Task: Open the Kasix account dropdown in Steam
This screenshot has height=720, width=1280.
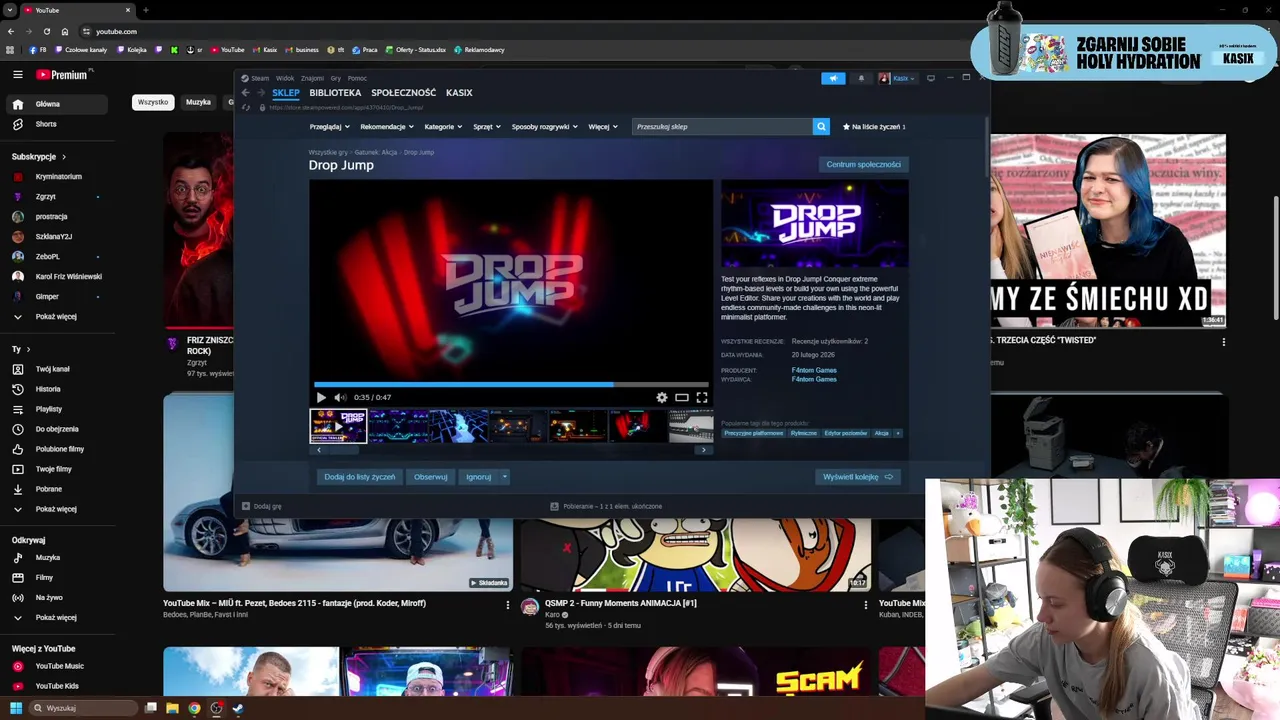Action: [x=897, y=78]
